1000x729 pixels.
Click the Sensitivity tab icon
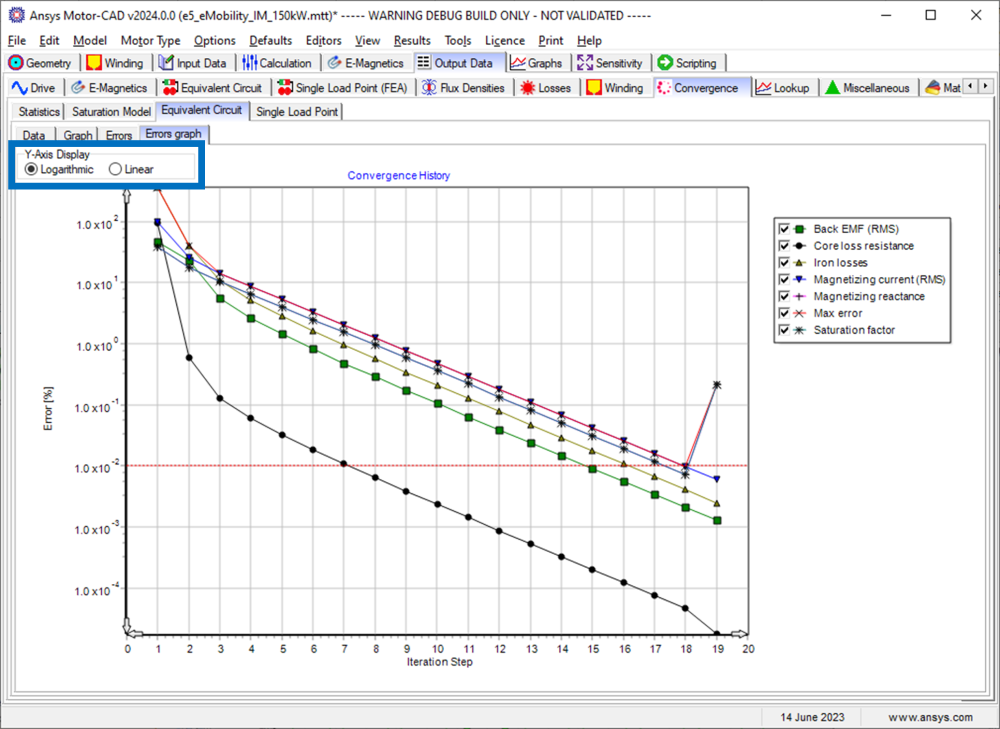[585, 63]
